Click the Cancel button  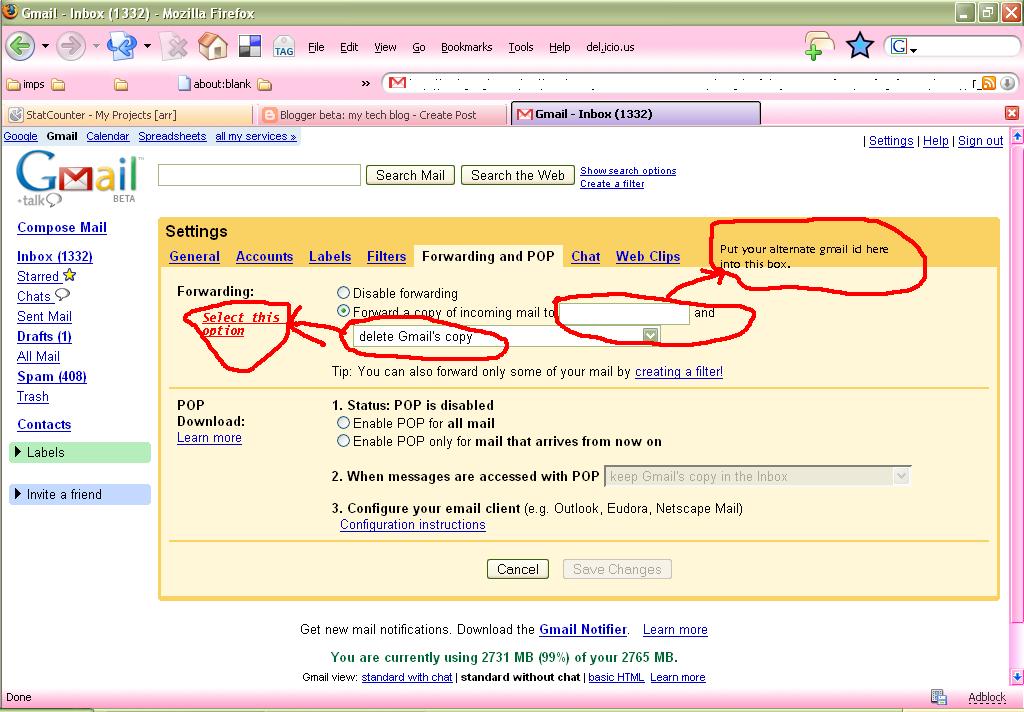coord(518,569)
